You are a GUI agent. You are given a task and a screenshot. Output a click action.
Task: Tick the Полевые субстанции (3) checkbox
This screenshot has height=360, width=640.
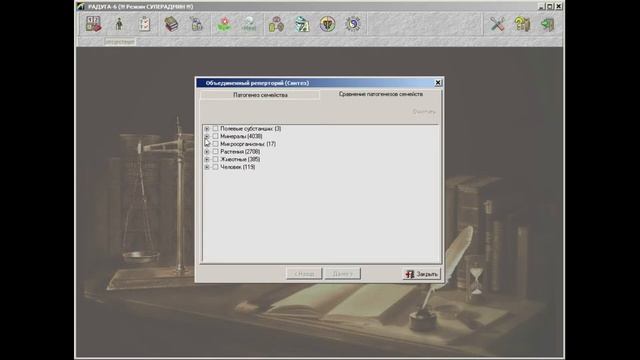(216, 129)
